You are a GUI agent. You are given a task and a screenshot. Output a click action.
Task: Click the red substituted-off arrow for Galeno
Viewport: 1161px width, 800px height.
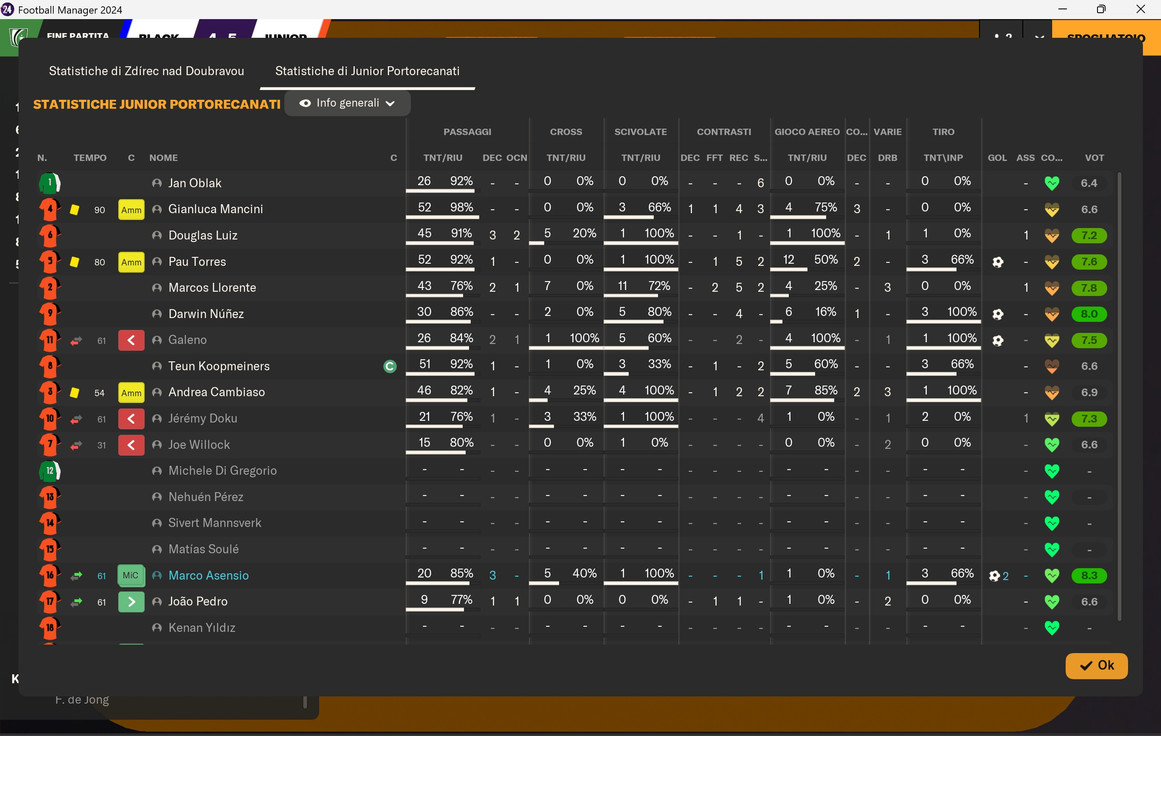pos(131,341)
